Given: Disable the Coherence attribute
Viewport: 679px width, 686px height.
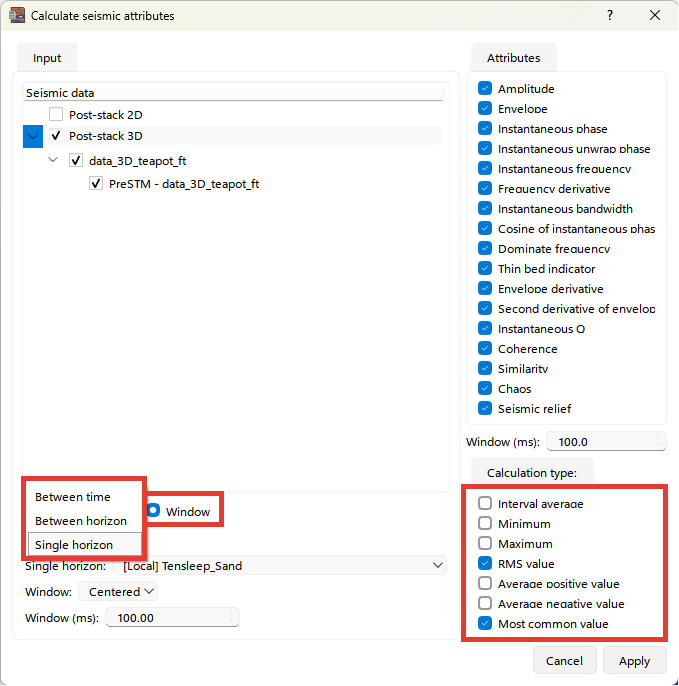Looking at the screenshot, I should (x=485, y=349).
